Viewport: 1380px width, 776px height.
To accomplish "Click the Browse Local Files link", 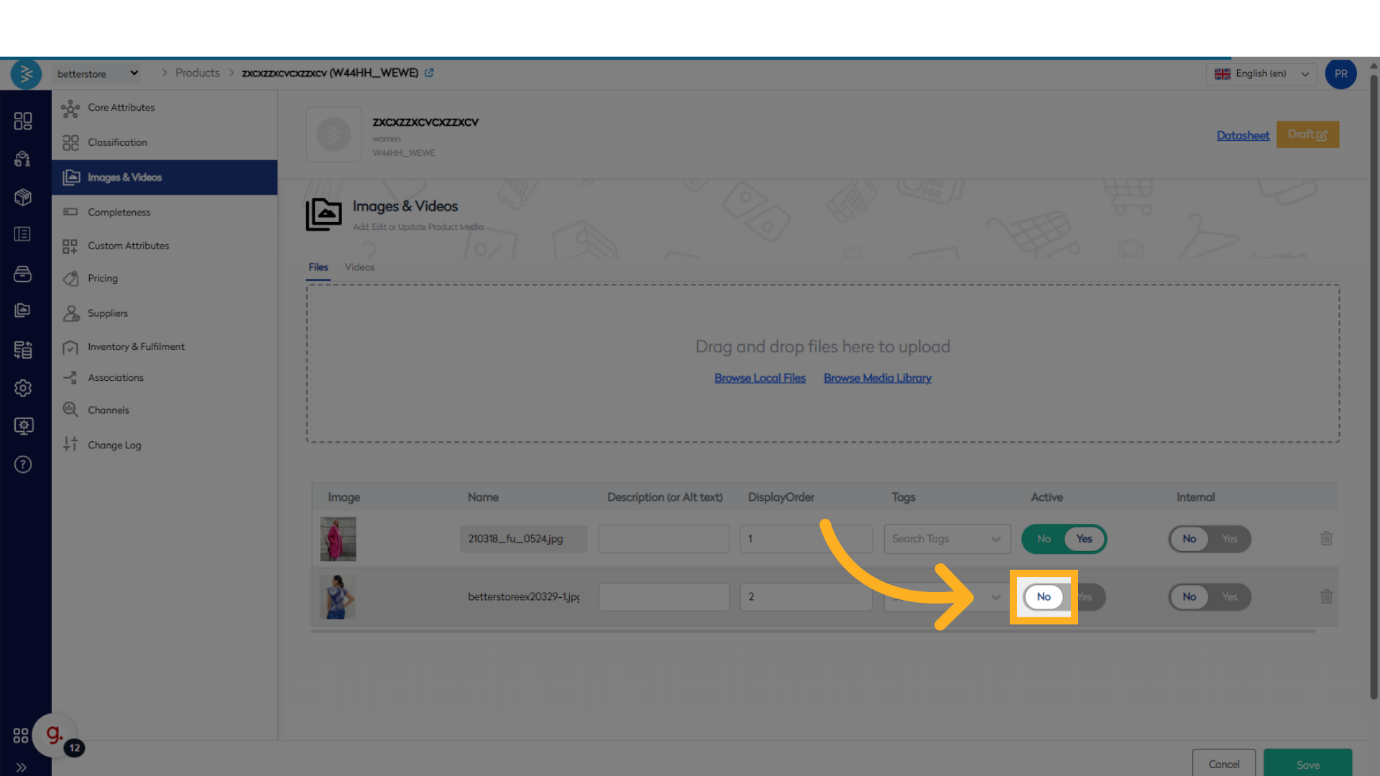I will click(759, 378).
